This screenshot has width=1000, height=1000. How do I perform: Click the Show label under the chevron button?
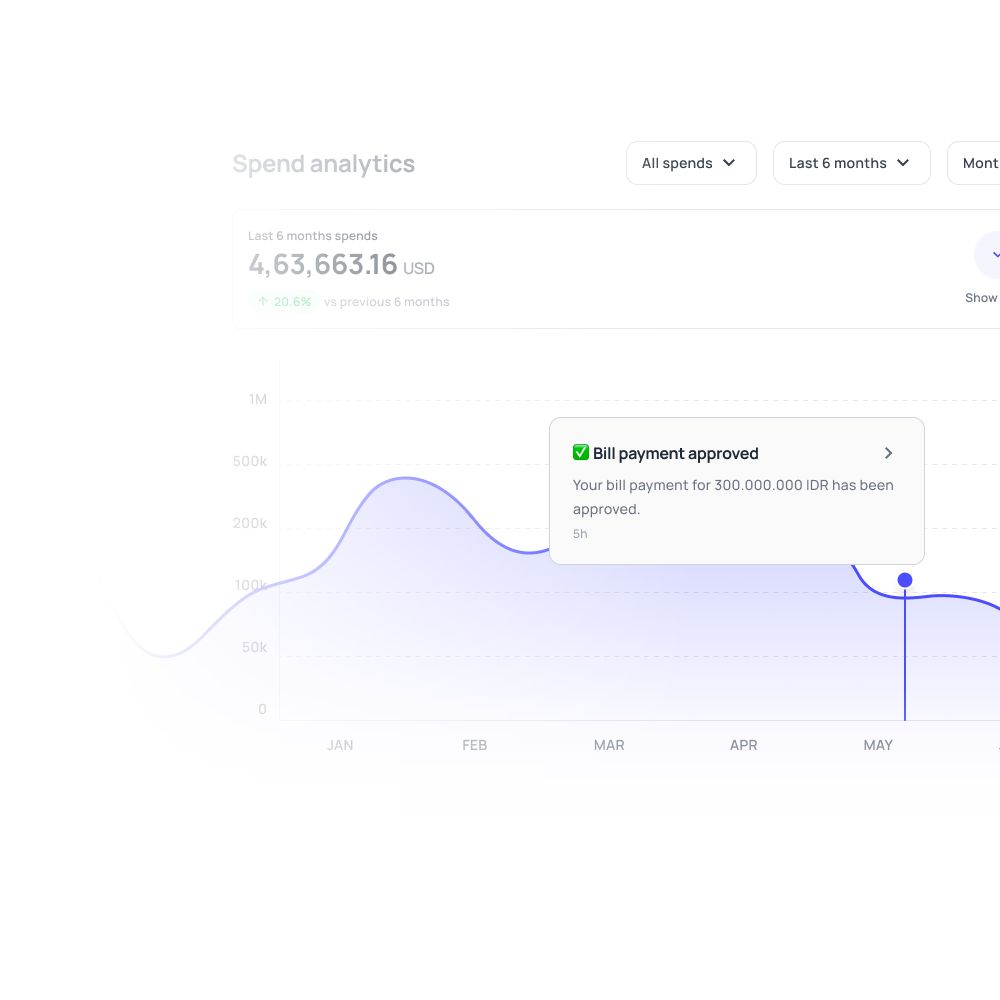point(982,297)
